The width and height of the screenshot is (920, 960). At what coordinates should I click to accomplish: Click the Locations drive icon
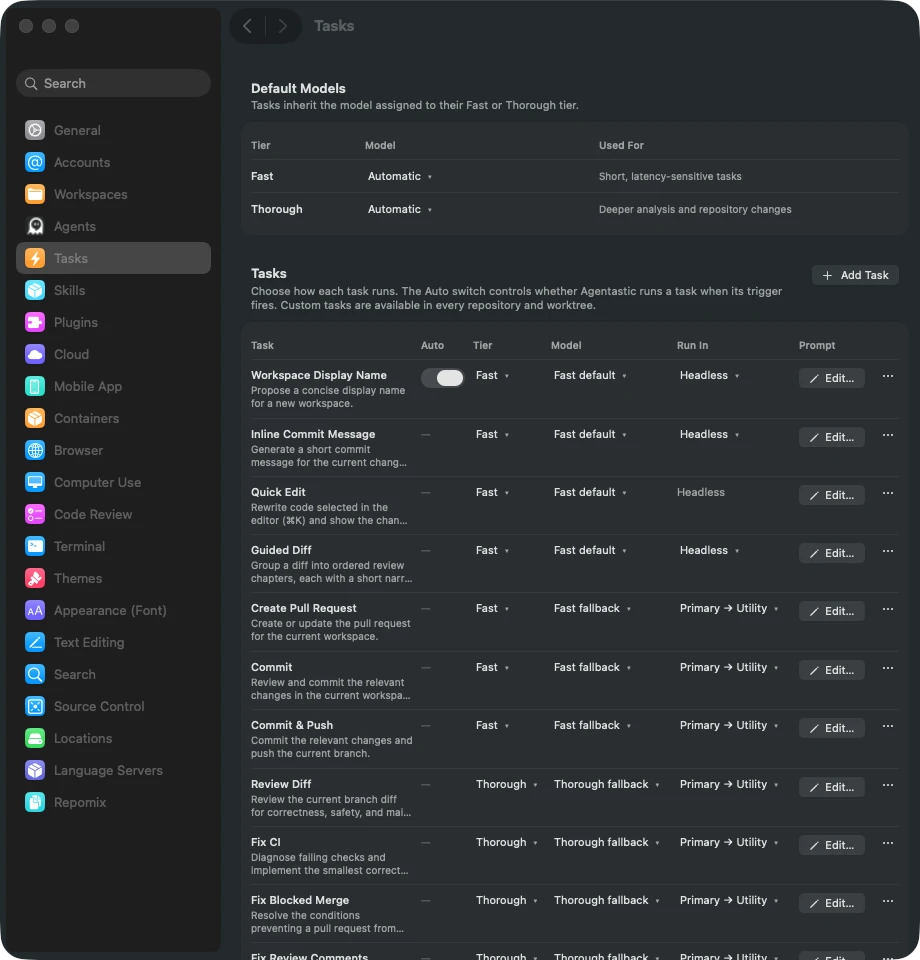35,738
